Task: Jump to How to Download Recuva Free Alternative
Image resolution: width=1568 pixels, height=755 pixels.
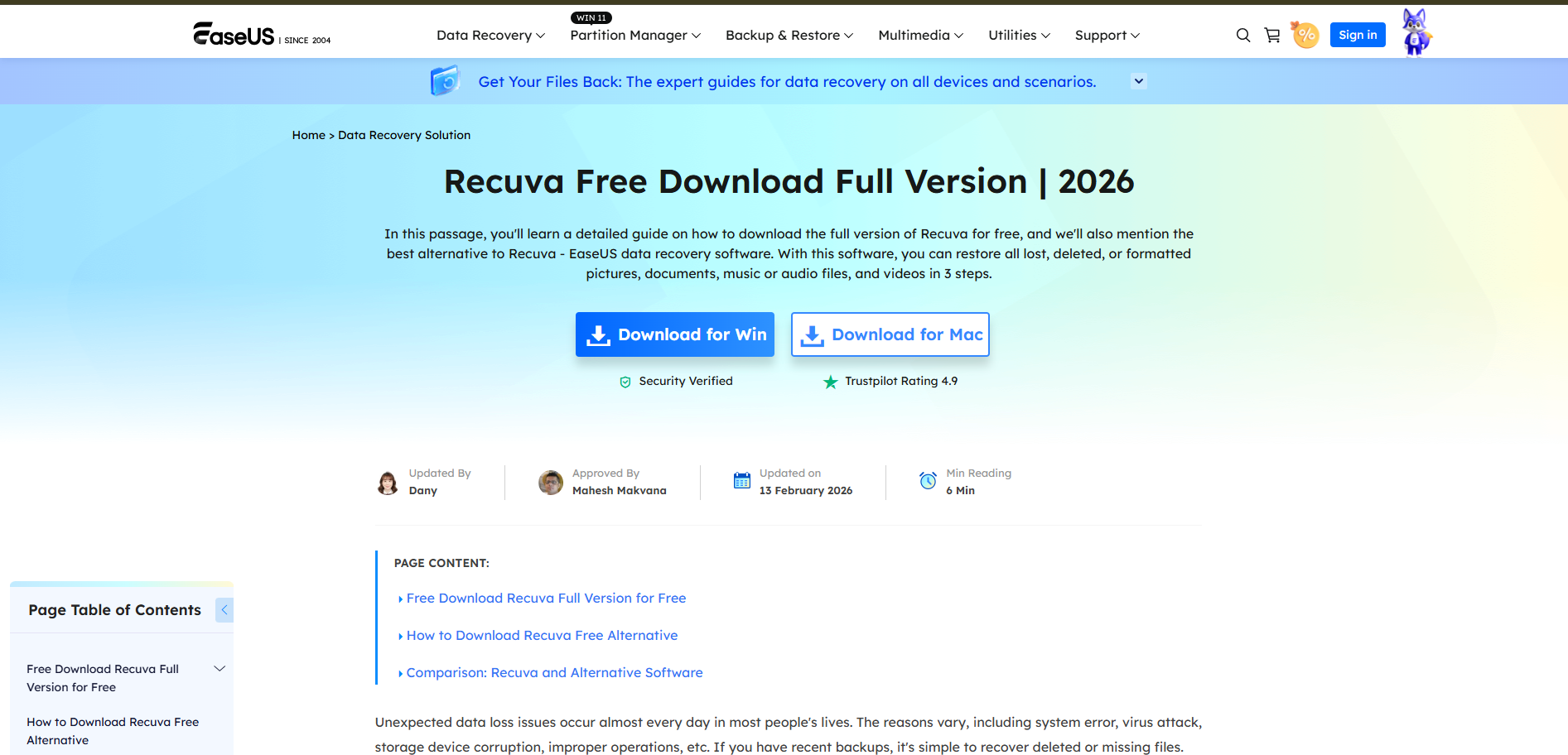Action: click(542, 635)
